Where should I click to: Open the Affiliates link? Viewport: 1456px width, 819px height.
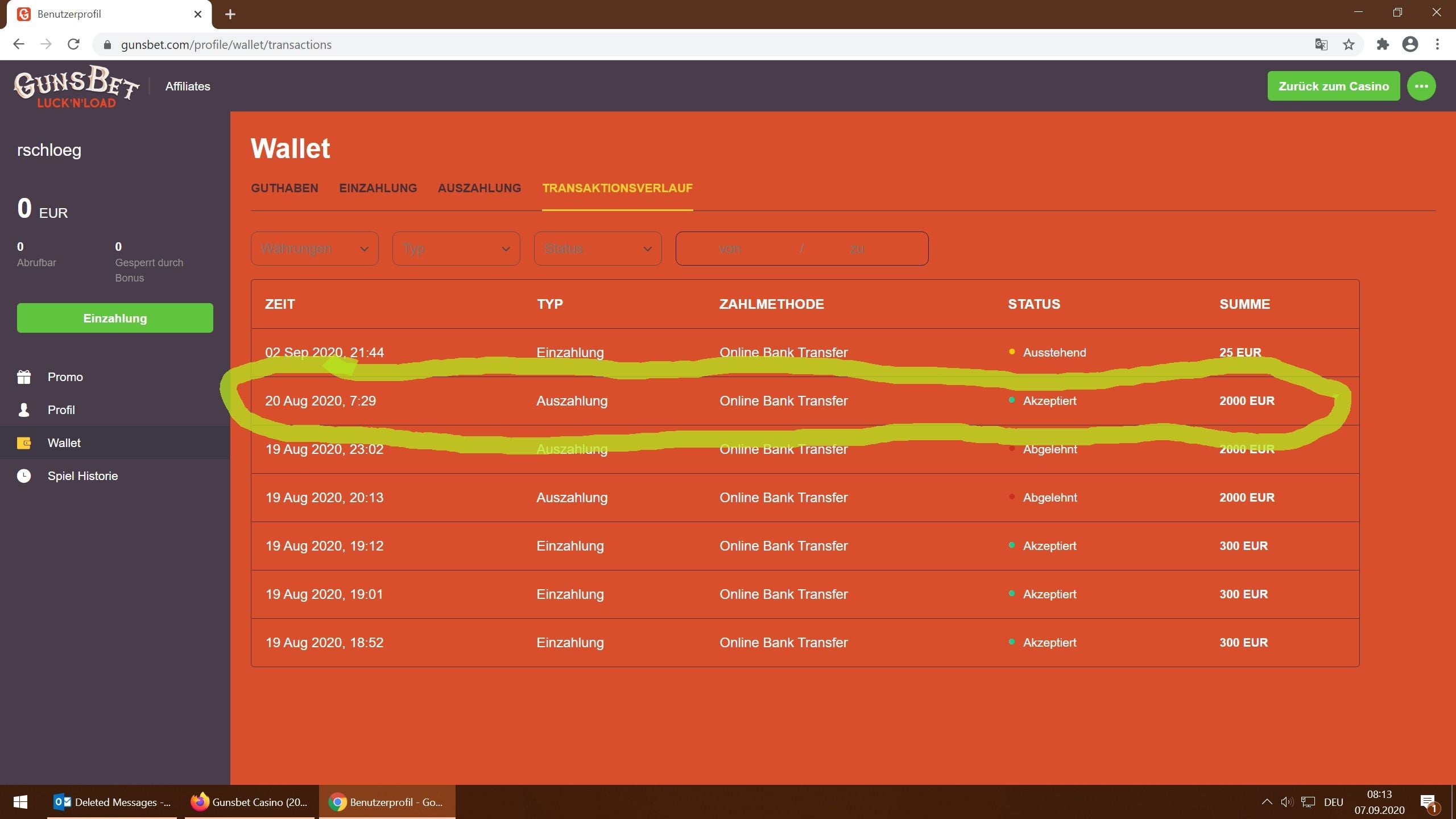tap(188, 86)
